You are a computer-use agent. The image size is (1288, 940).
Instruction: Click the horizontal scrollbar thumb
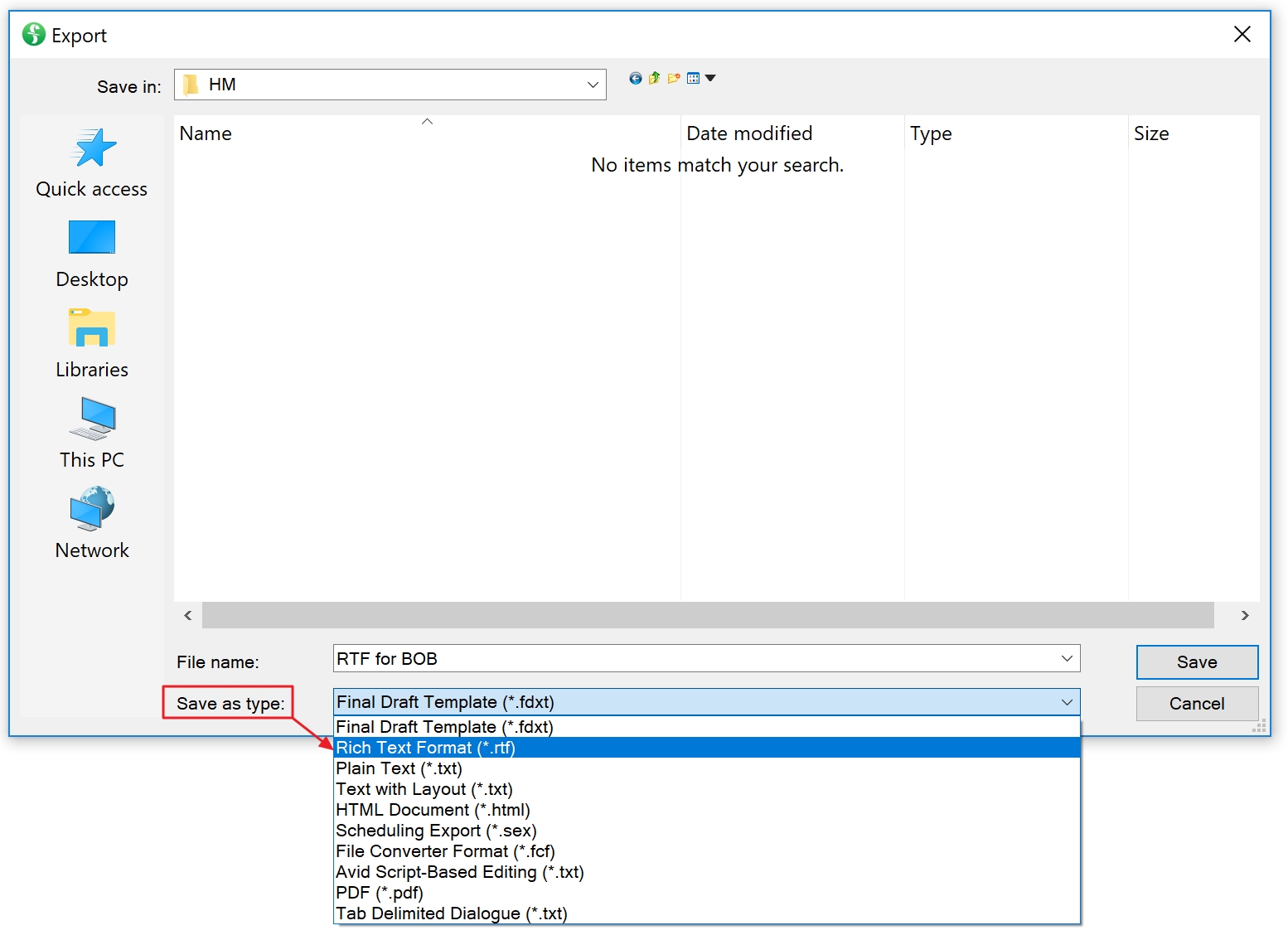(x=708, y=615)
